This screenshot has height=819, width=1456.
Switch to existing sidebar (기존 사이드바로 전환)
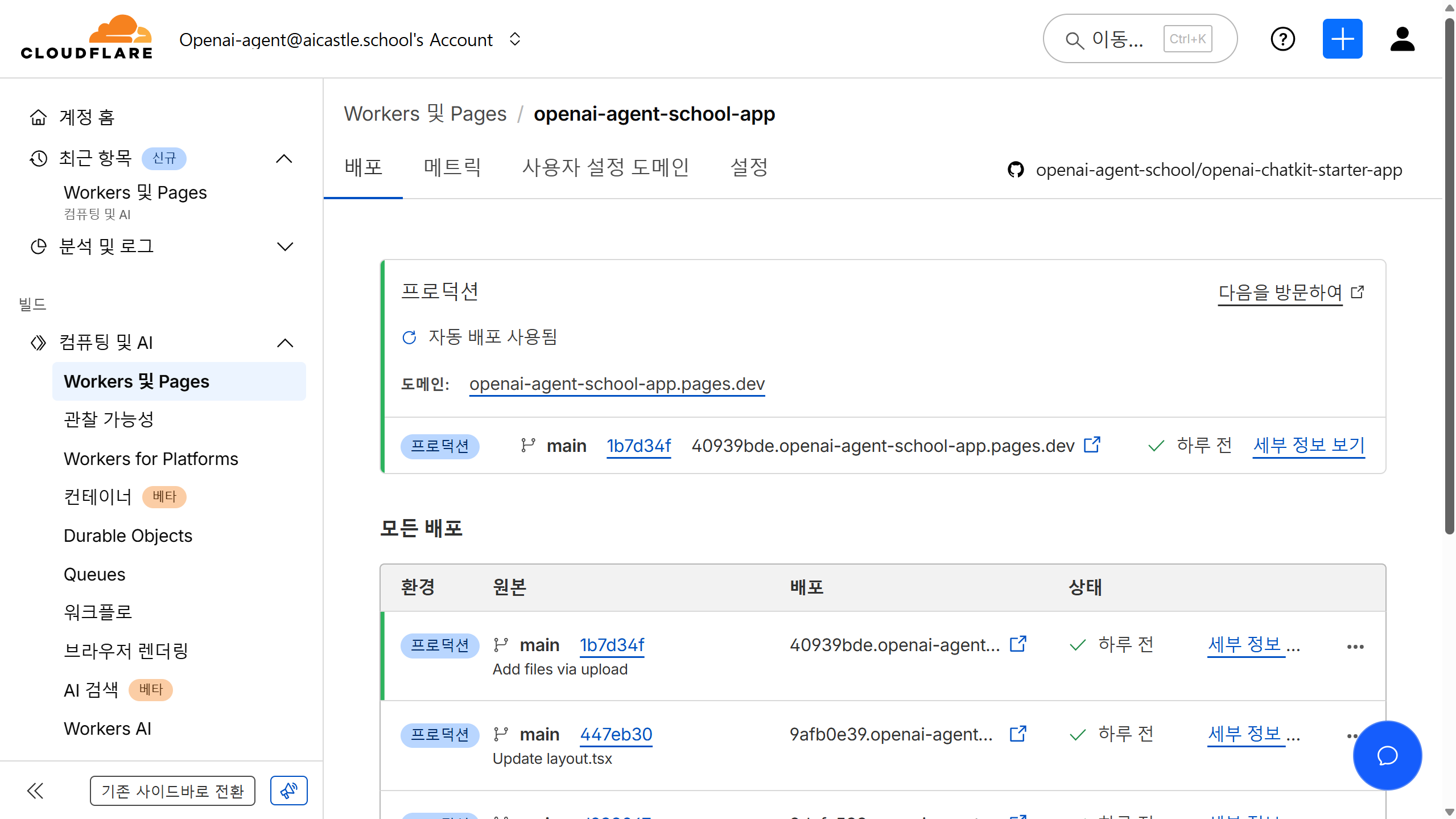(x=172, y=791)
